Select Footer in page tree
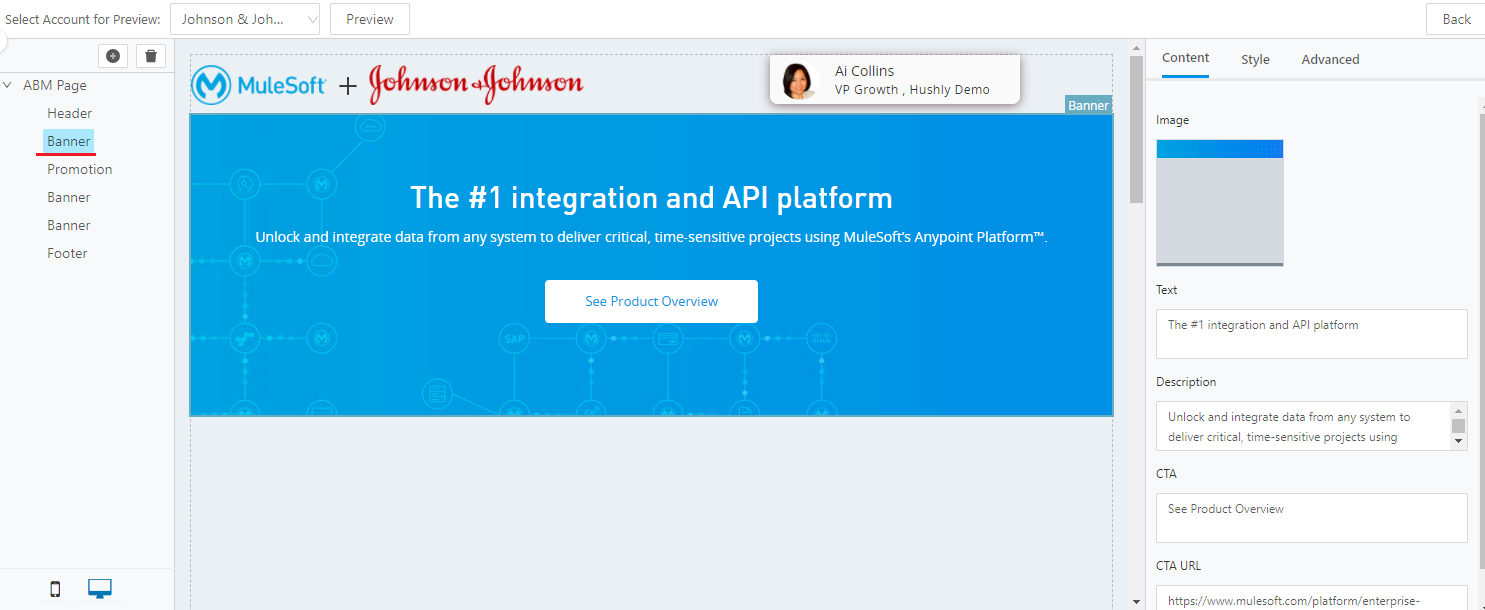The width and height of the screenshot is (1485, 610). click(x=67, y=253)
